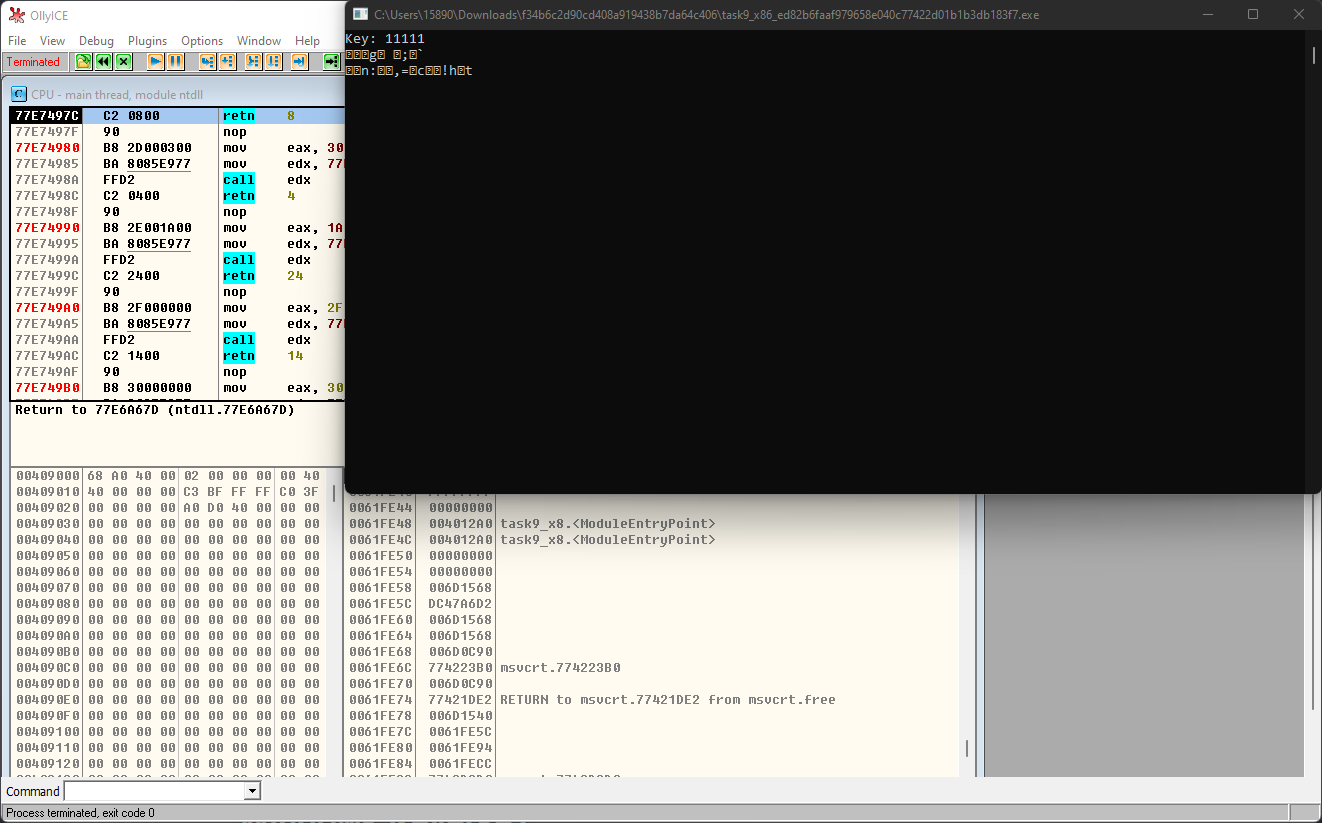This screenshot has width=1322, height=823.
Task: Pause execution with the pause icon
Action: click(176, 62)
